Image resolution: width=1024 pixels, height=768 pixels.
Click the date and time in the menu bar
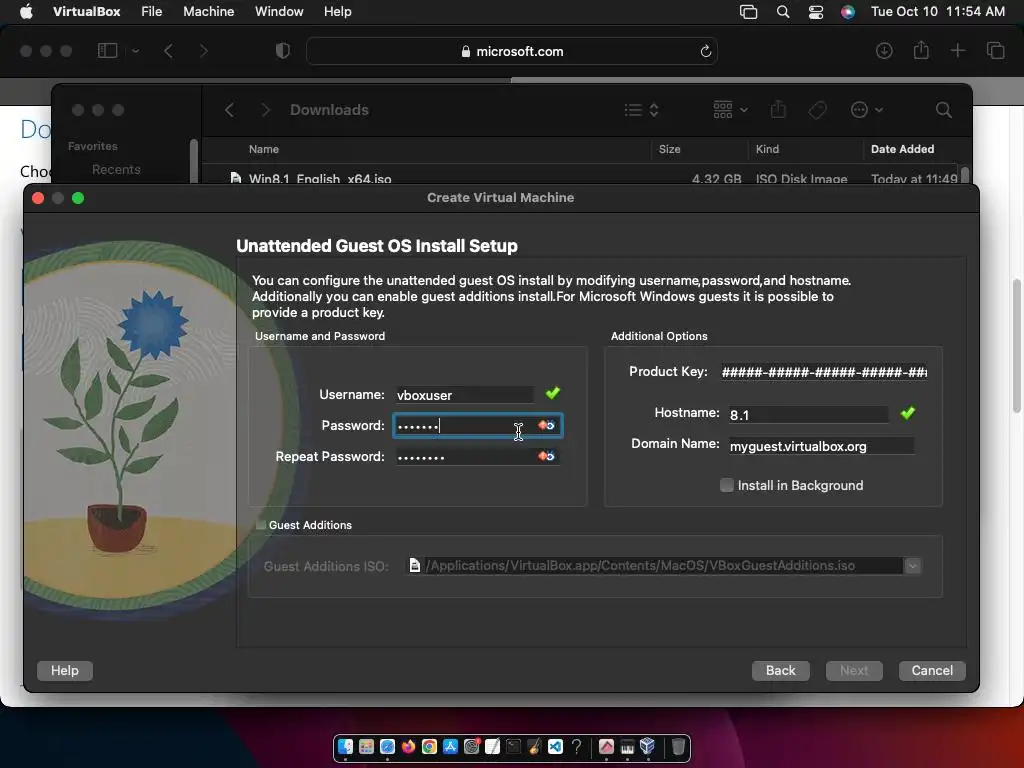[x=938, y=12]
